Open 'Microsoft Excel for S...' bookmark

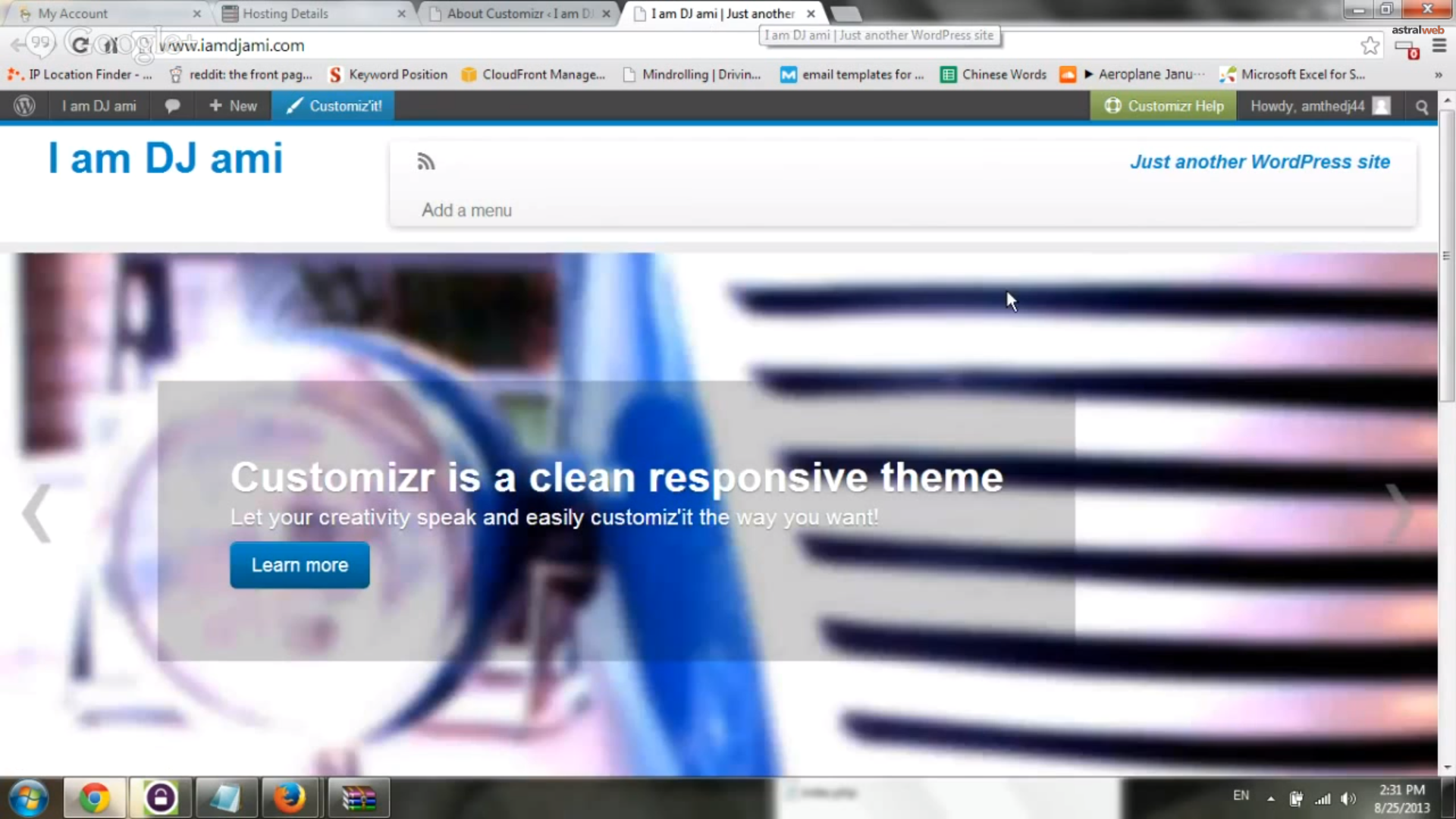pos(1293,74)
